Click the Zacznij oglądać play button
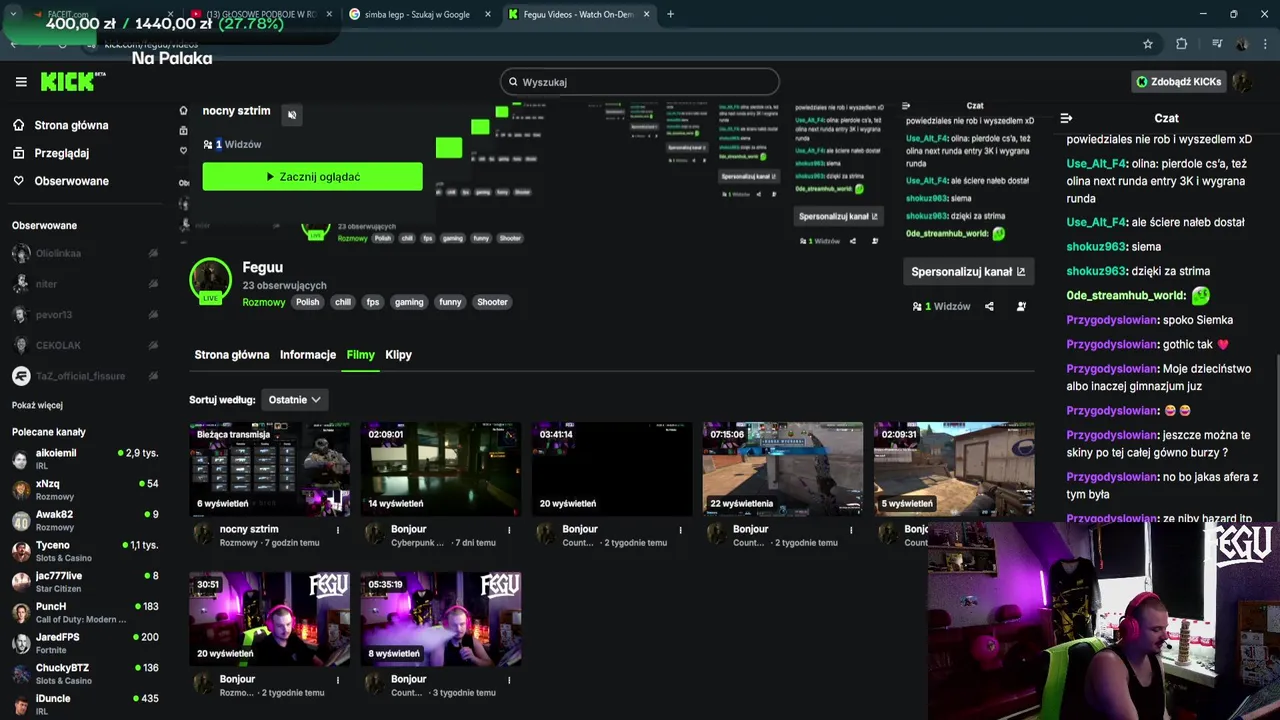The width and height of the screenshot is (1280, 720). tap(312, 177)
